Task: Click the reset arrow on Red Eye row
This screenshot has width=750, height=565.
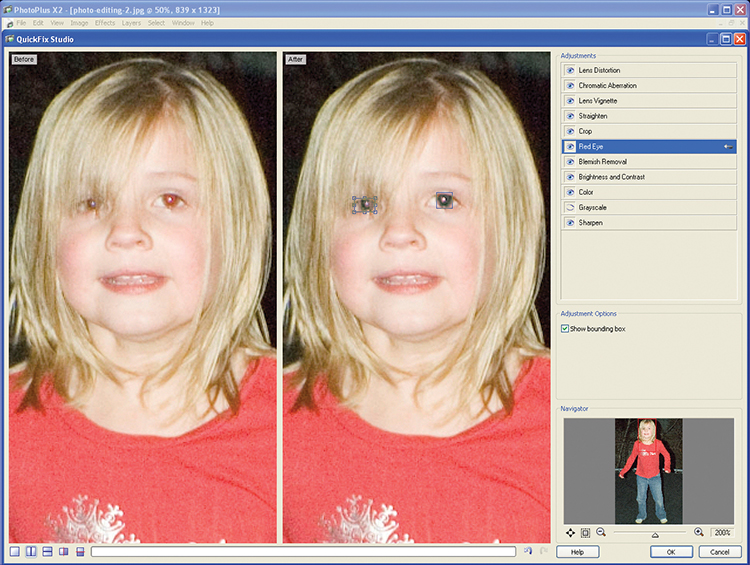Action: [x=728, y=147]
